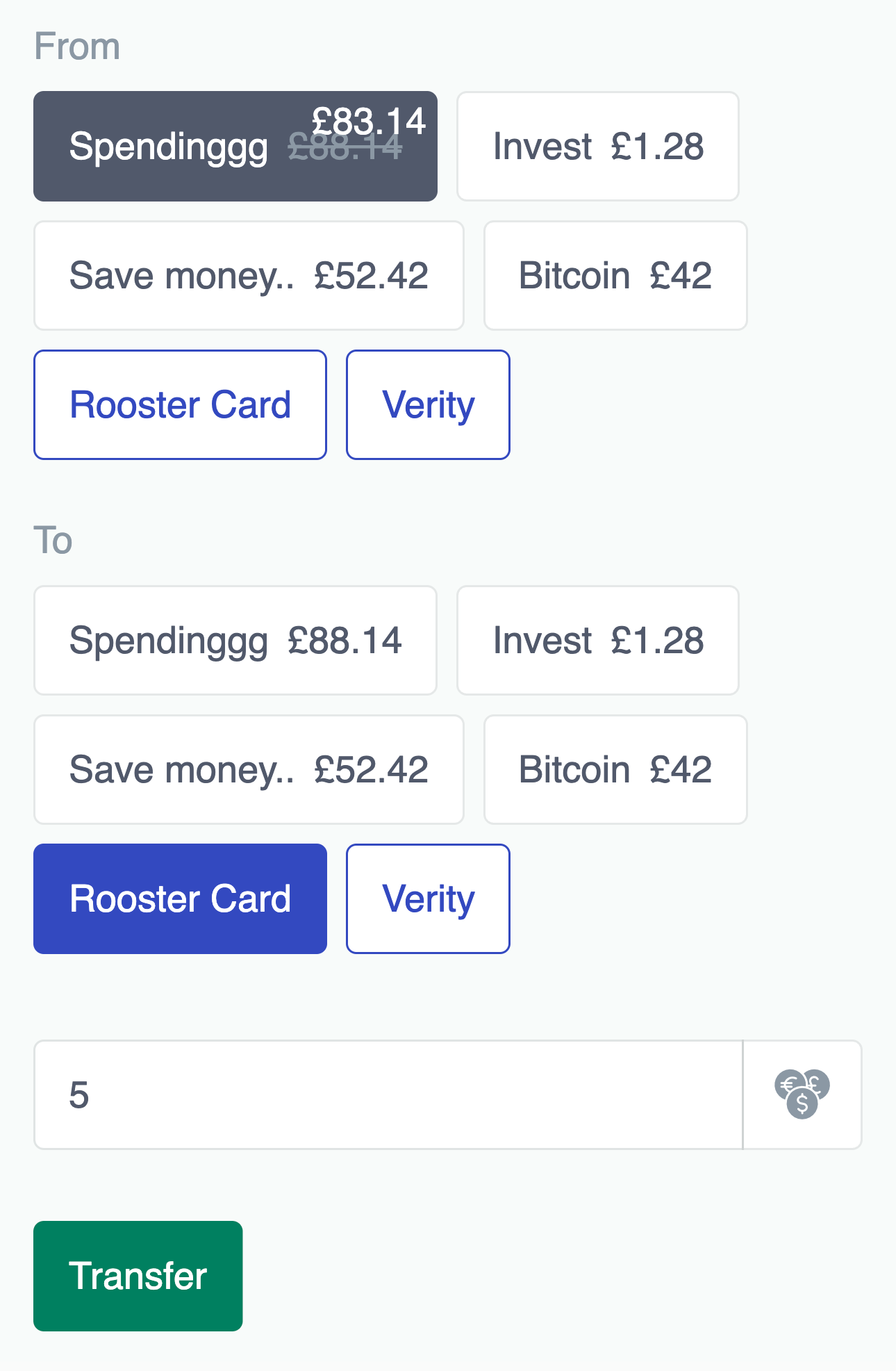Screen dimensions: 896x1371
Task: Select Bitcoin £42 as source pot
Action: pyautogui.click(x=615, y=276)
